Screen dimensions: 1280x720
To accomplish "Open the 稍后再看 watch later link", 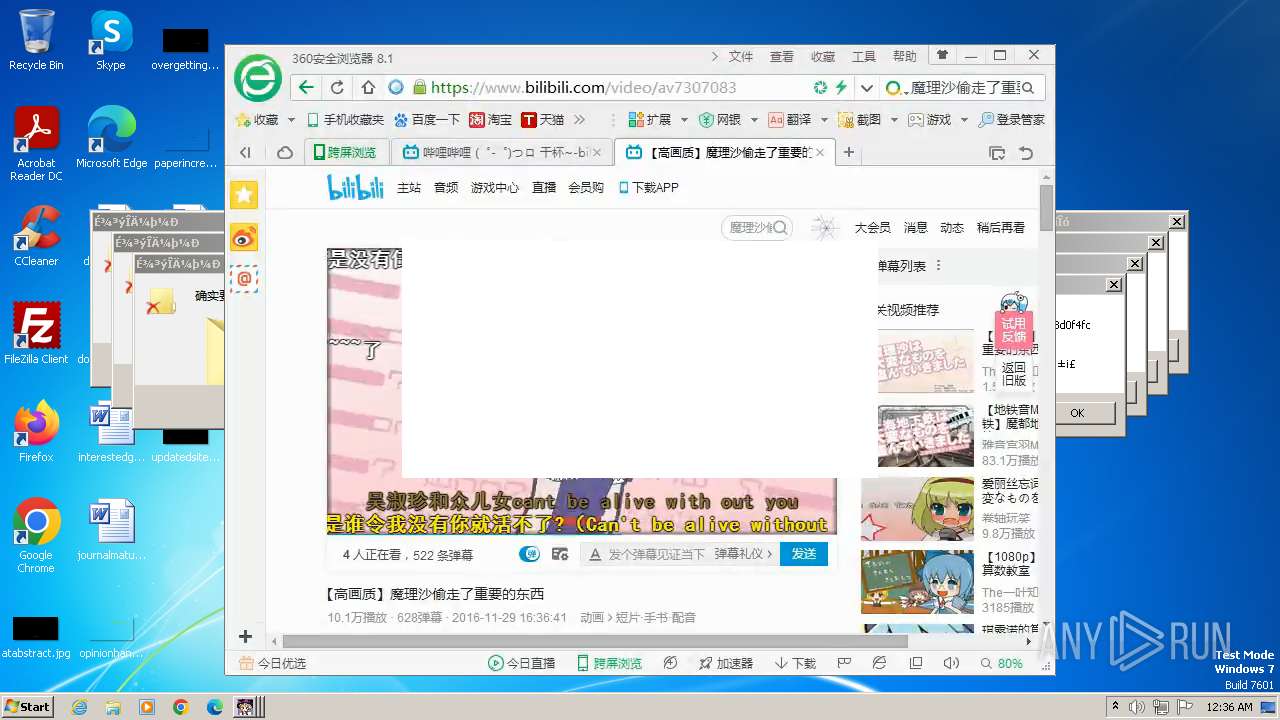I will tap(1001, 228).
